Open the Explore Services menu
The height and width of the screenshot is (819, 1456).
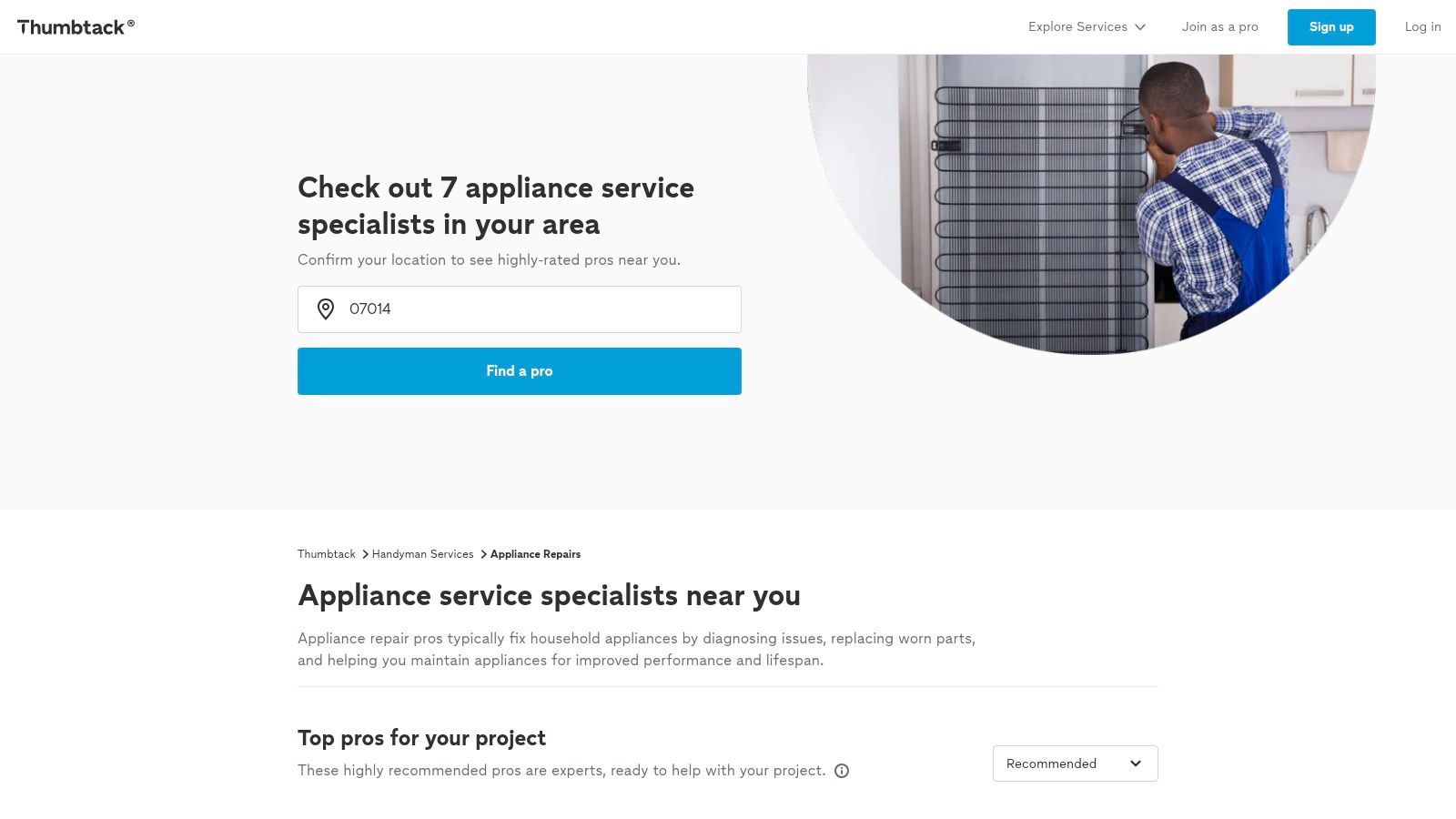pyautogui.click(x=1077, y=27)
